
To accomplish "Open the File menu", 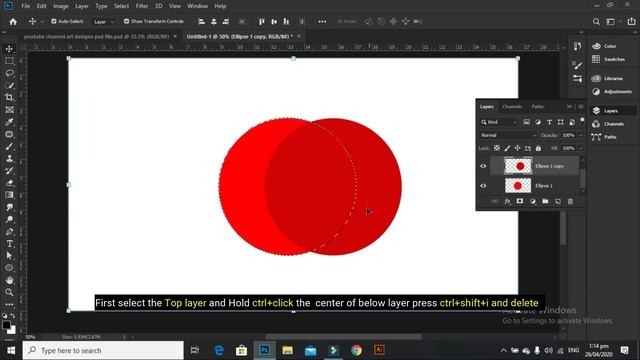I will pos(26,6).
